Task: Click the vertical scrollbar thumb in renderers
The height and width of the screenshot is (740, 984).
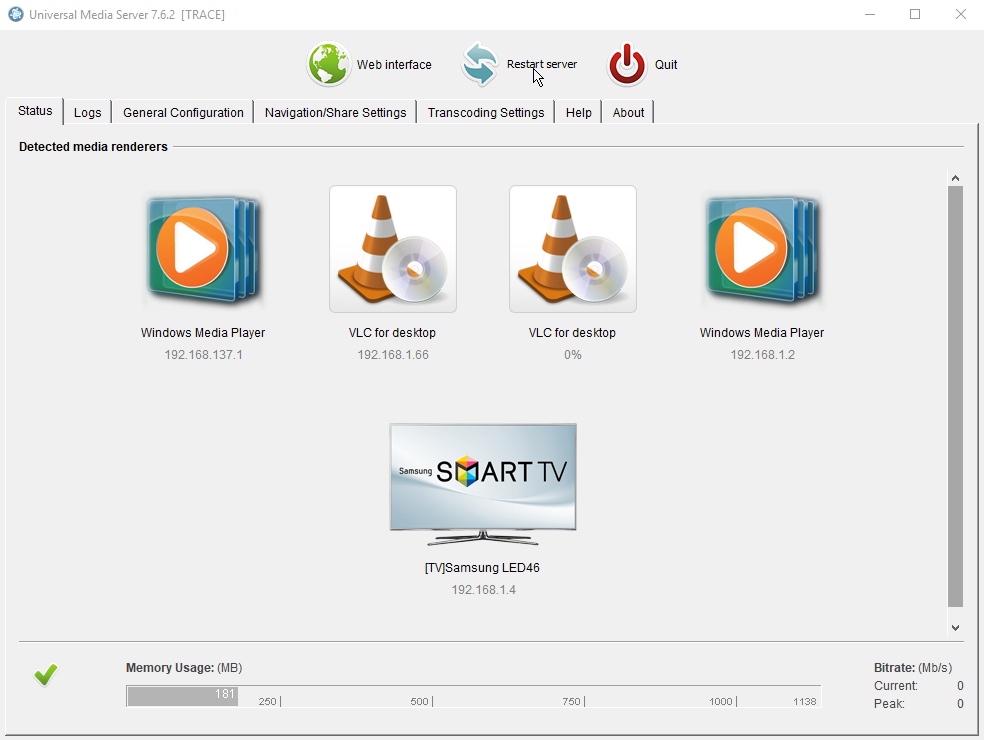Action: click(955, 397)
